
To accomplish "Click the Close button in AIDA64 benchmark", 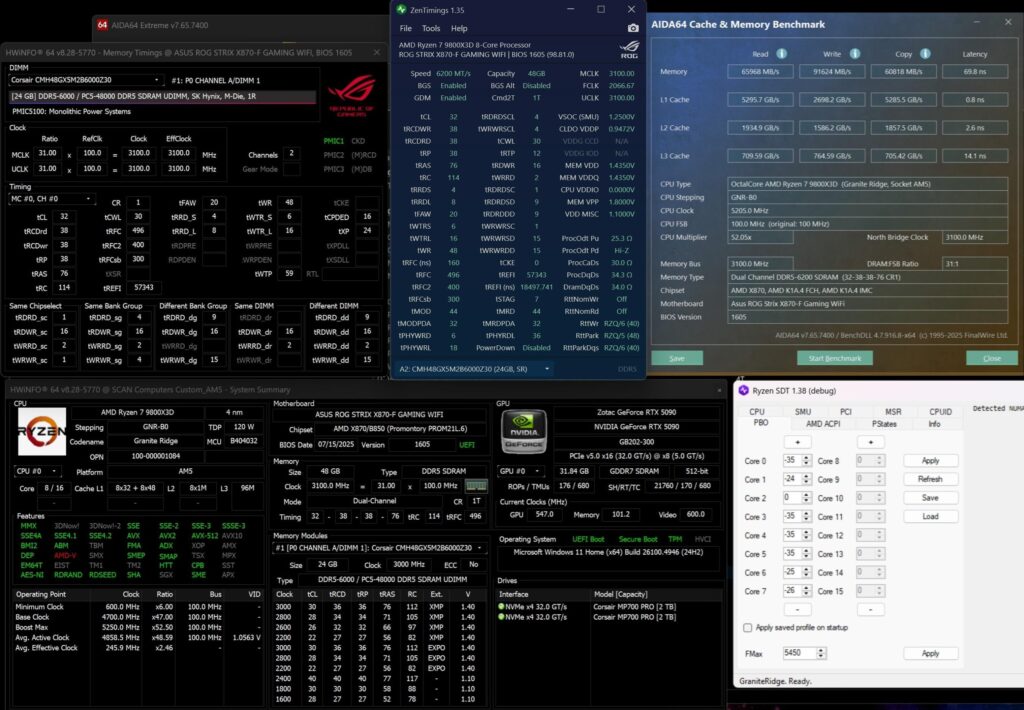I will click(x=991, y=358).
